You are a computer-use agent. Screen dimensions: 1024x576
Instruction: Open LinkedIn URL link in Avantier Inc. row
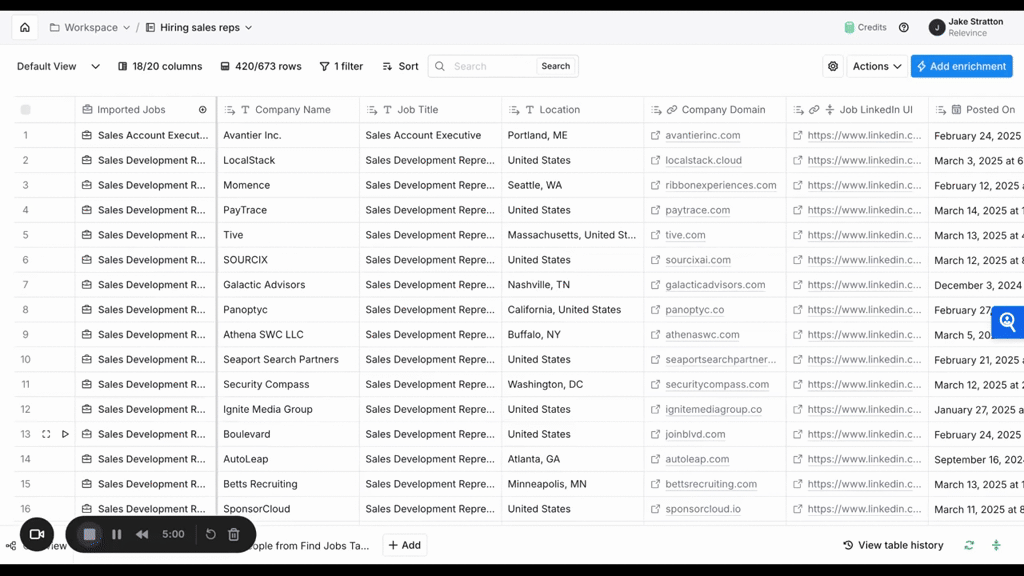coord(864,135)
